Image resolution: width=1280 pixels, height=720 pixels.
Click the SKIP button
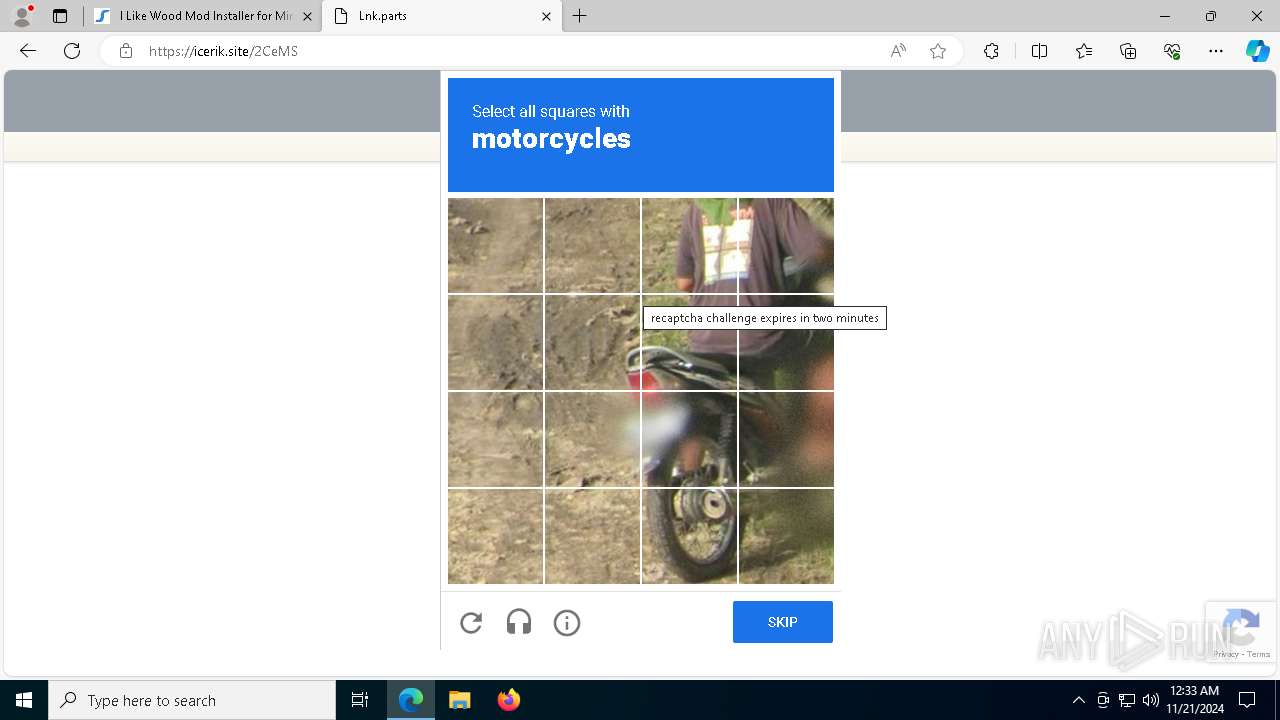pyautogui.click(x=783, y=622)
